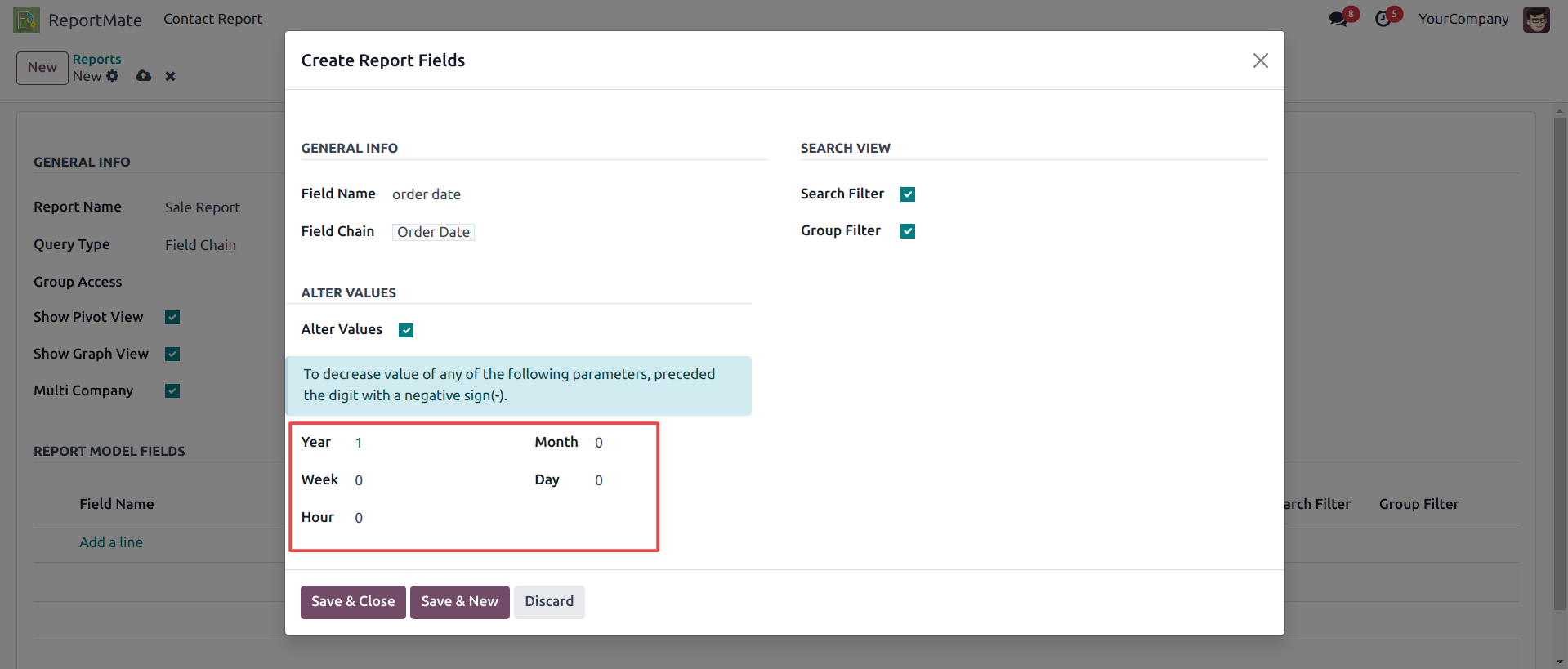Viewport: 1568px width, 669px height.
Task: Click the ReportMate app logo icon
Action: pyautogui.click(x=26, y=20)
